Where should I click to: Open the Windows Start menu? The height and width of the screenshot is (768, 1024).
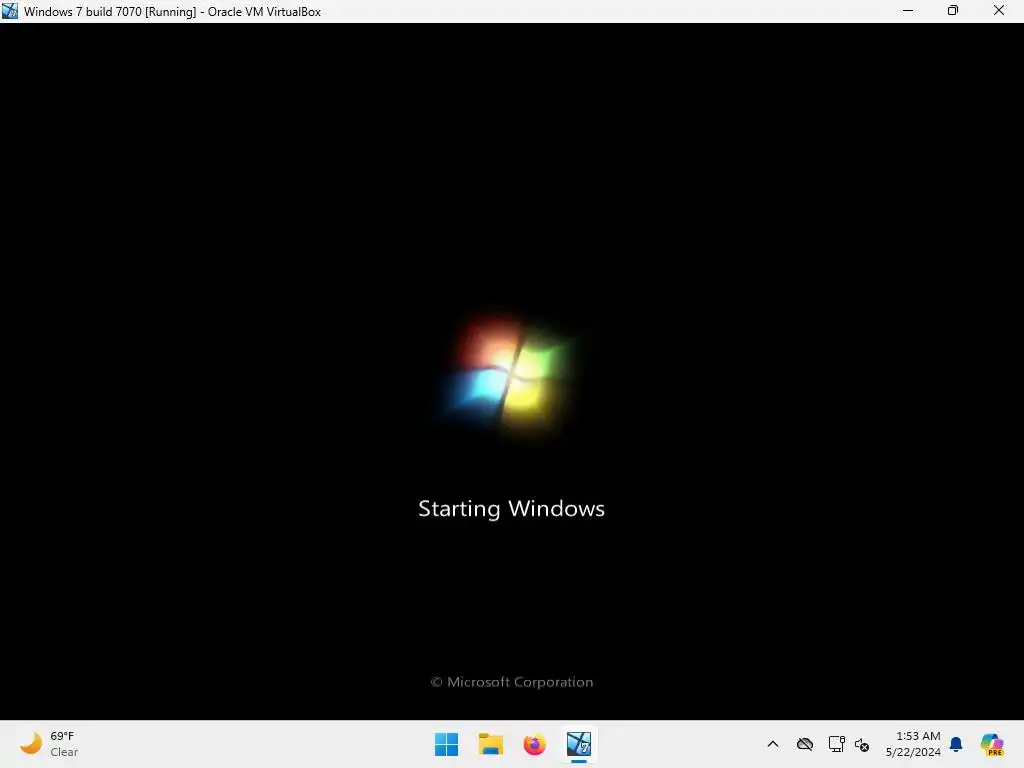(x=447, y=744)
